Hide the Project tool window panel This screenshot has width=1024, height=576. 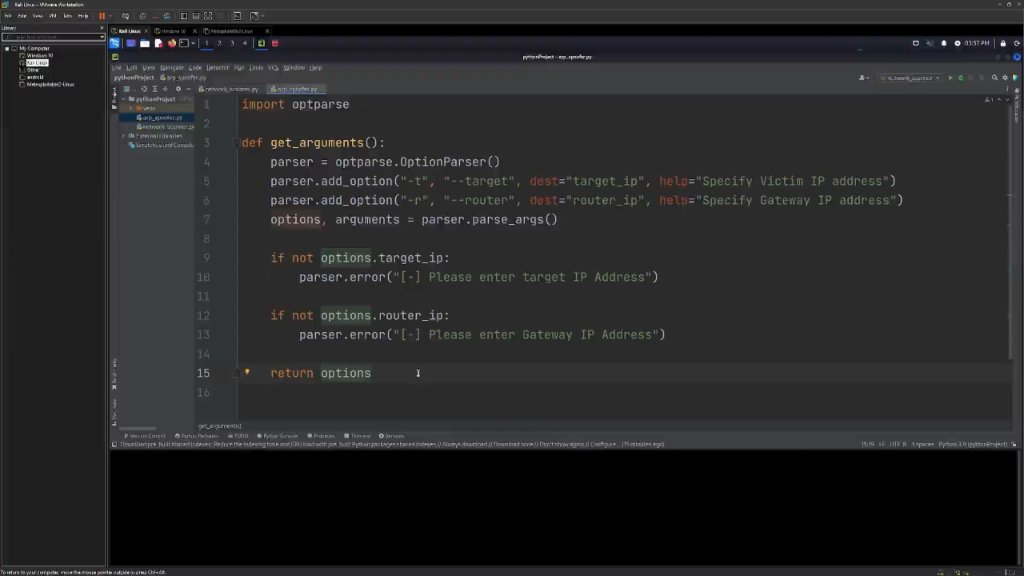click(188, 89)
